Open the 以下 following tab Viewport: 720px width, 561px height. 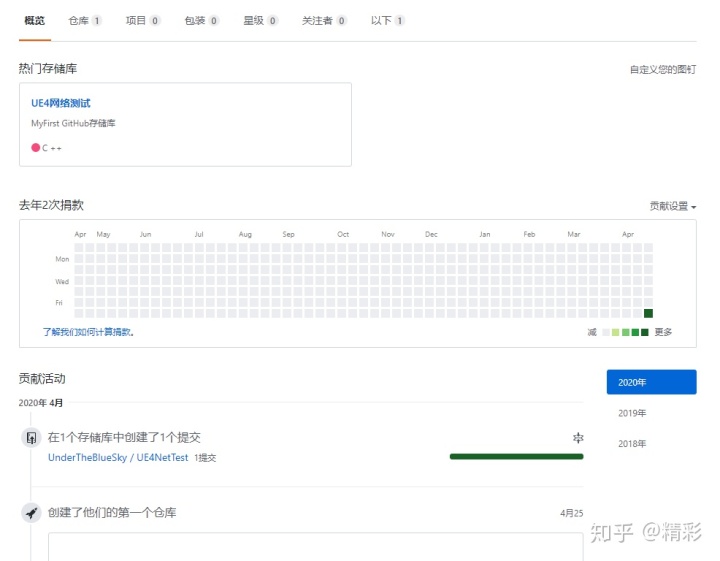click(x=388, y=21)
